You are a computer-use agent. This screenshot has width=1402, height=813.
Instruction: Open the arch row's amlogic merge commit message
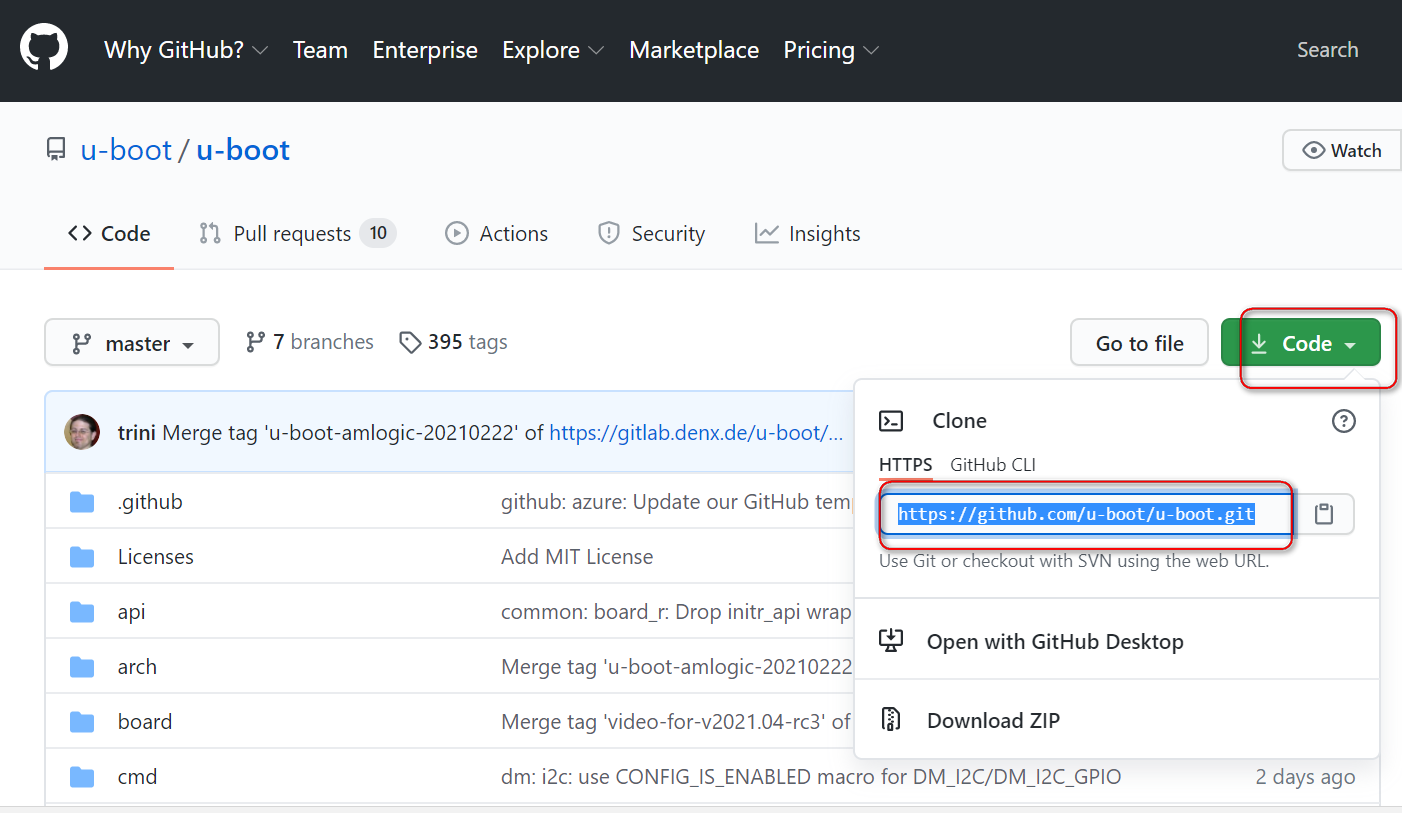[x=677, y=667]
